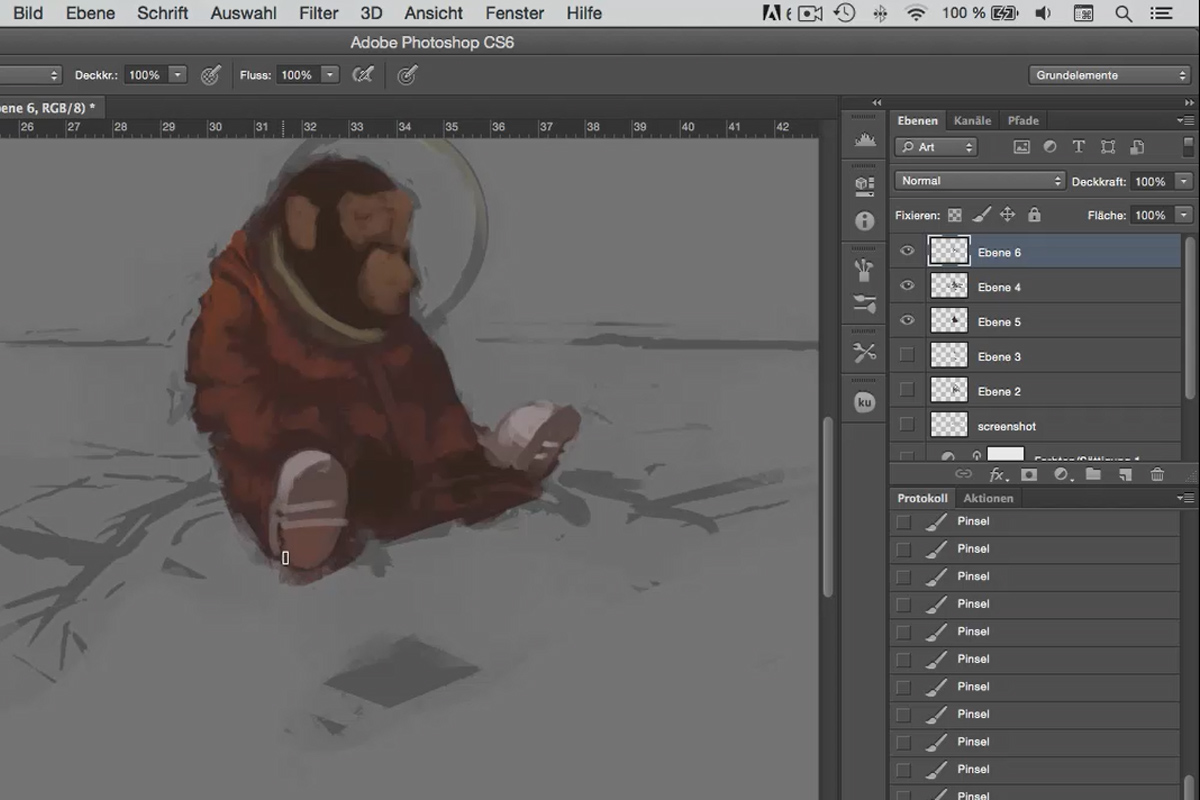Screen dimensions: 1200x800
Task: Switch to the Aktionen tab
Action: coord(988,498)
